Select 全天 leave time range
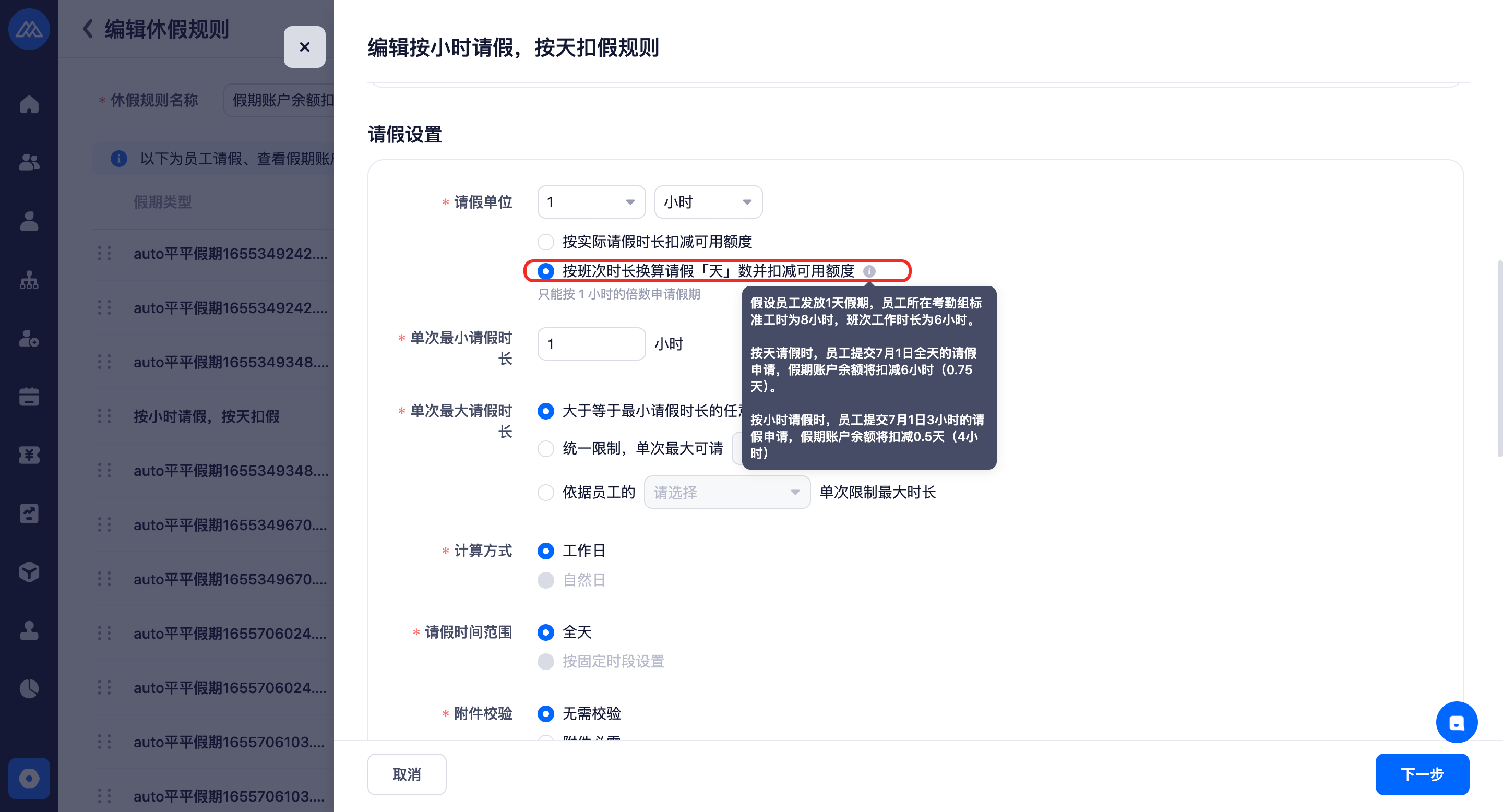 [x=545, y=632]
